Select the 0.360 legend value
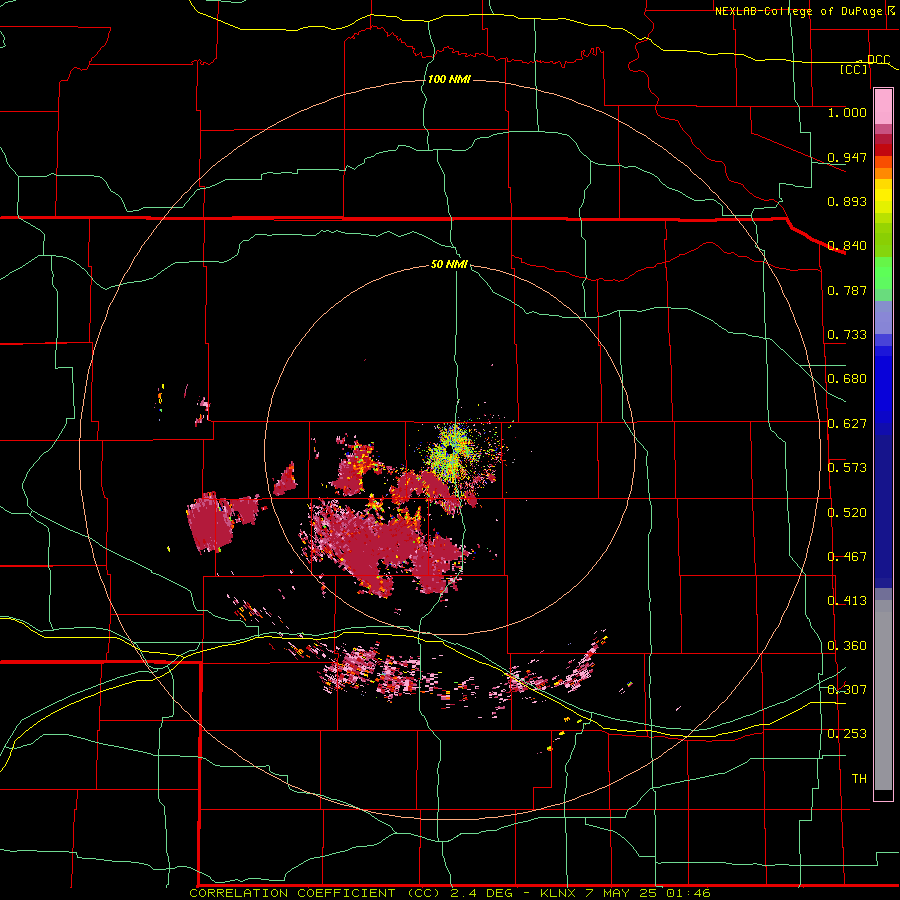900x900 pixels. click(847, 646)
